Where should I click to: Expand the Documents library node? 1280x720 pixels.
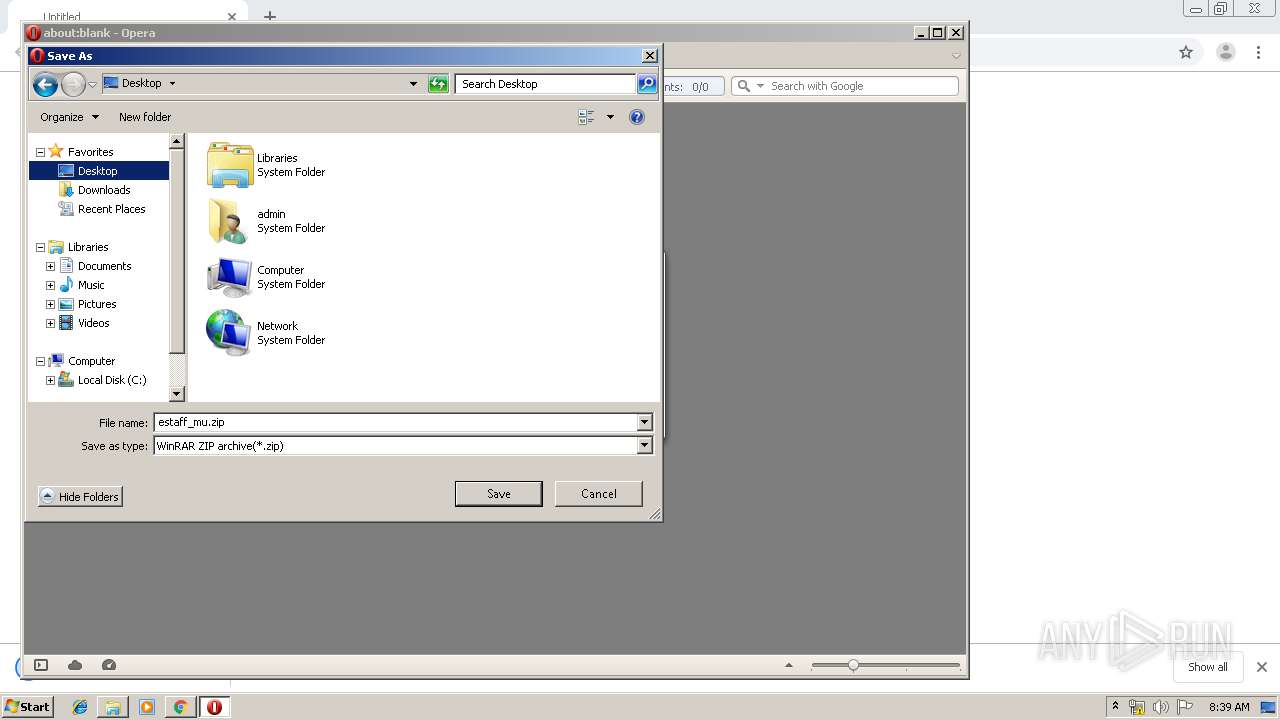click(x=51, y=266)
